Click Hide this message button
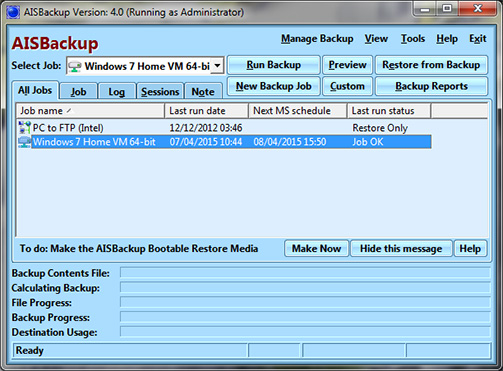 pos(401,248)
